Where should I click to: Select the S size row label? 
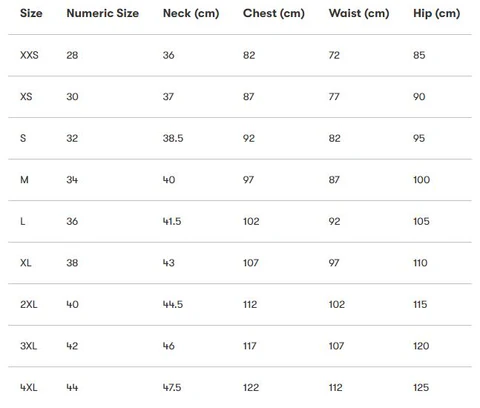[23, 138]
